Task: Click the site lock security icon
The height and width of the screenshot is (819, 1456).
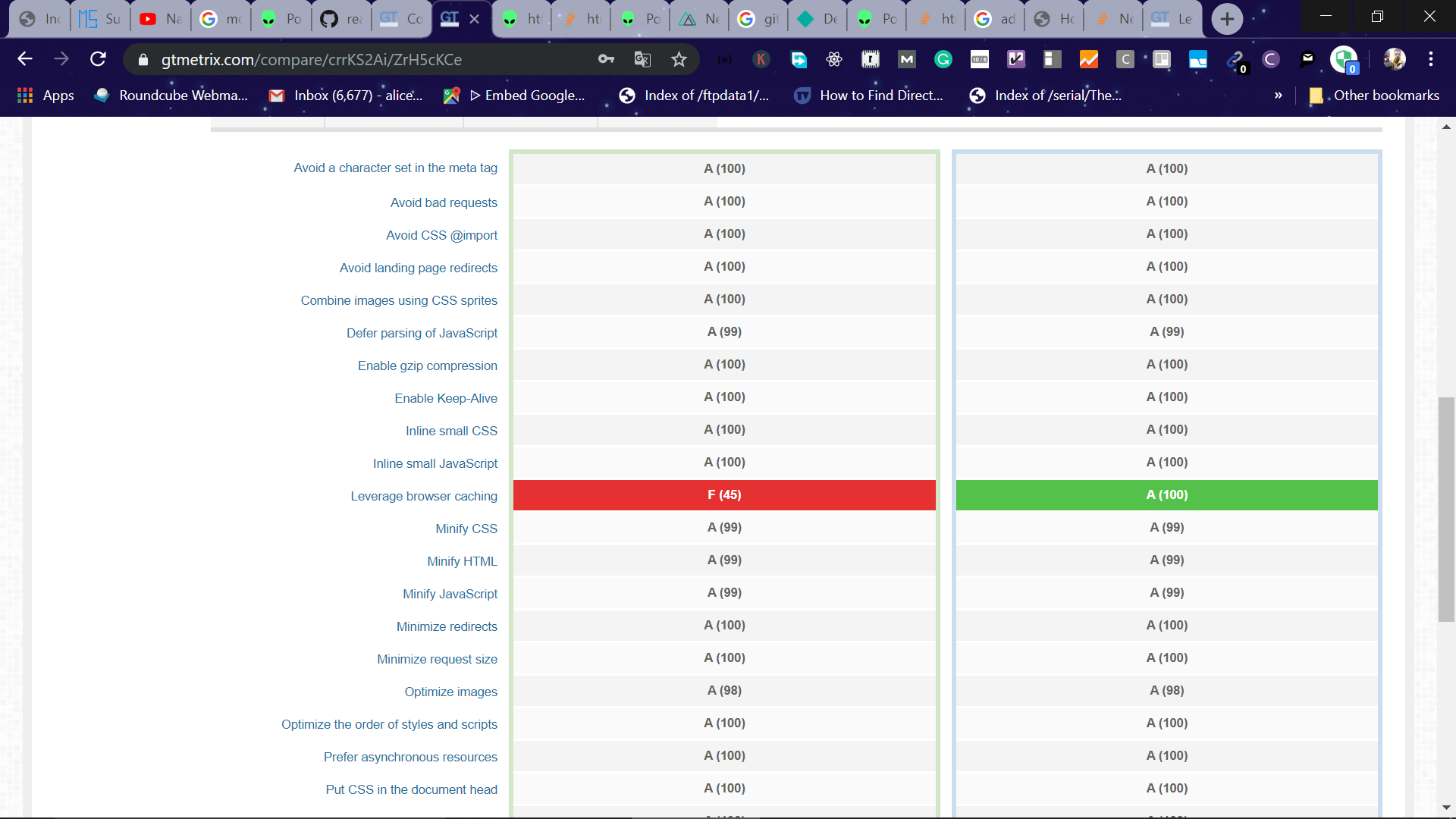Action: 143,59
